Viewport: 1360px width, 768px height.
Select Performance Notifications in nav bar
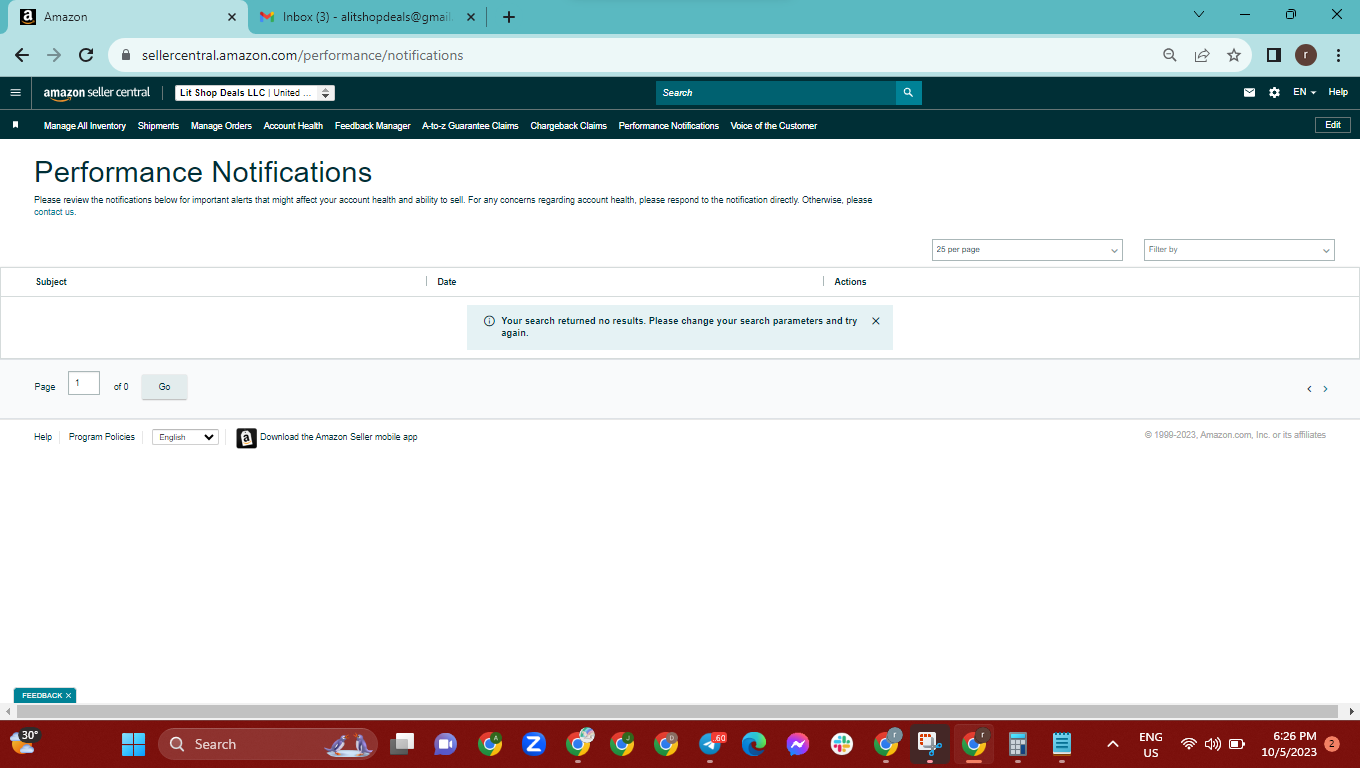click(668, 126)
